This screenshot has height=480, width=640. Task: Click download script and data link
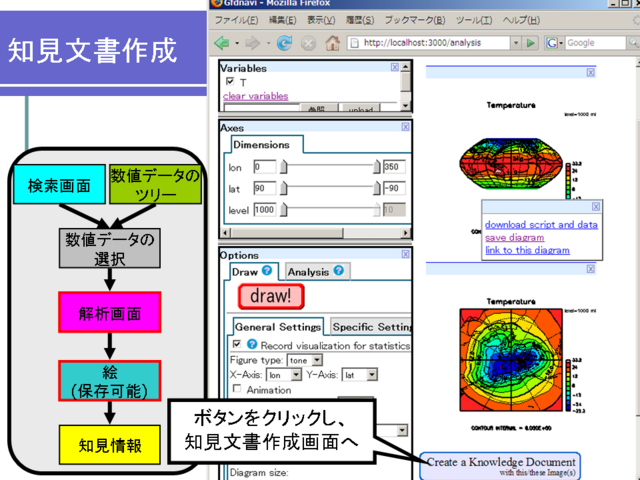[x=541, y=224]
